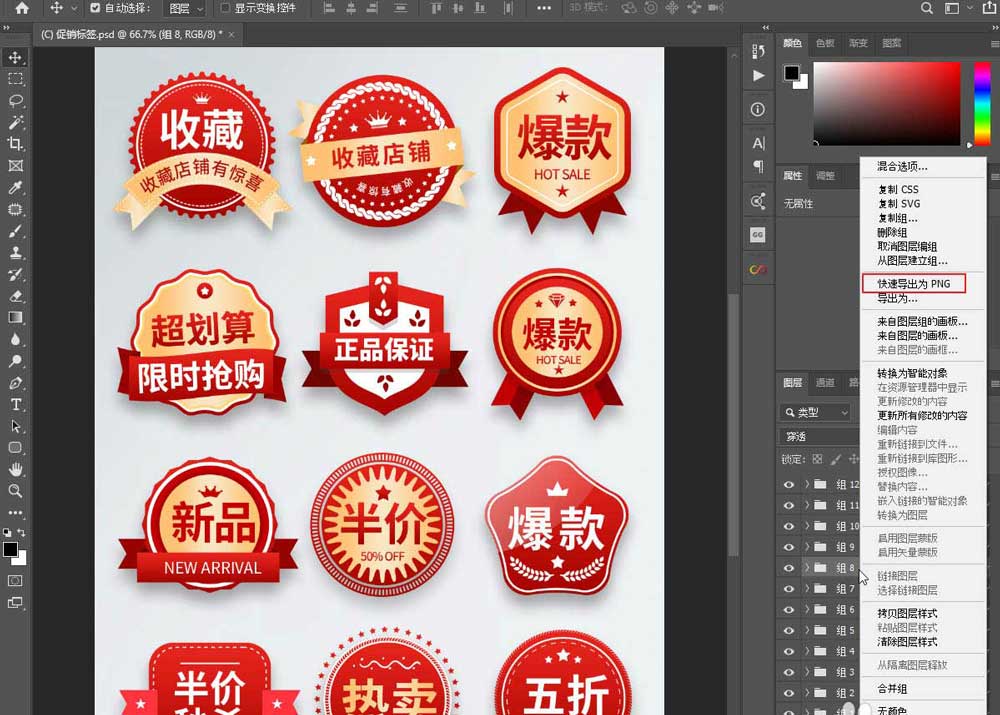The height and width of the screenshot is (715, 1000).
Task: Choose 混合选项... from context menu
Action: [902, 166]
